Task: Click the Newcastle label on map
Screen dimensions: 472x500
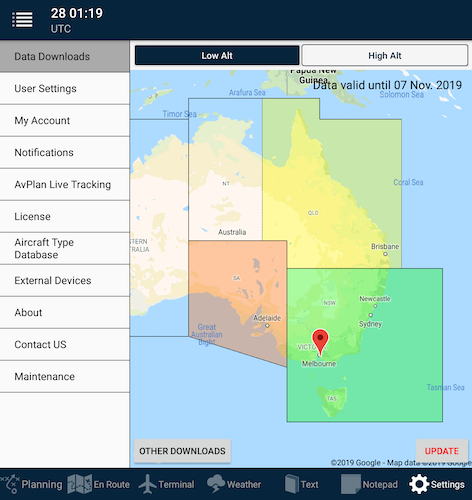Action: [x=375, y=298]
